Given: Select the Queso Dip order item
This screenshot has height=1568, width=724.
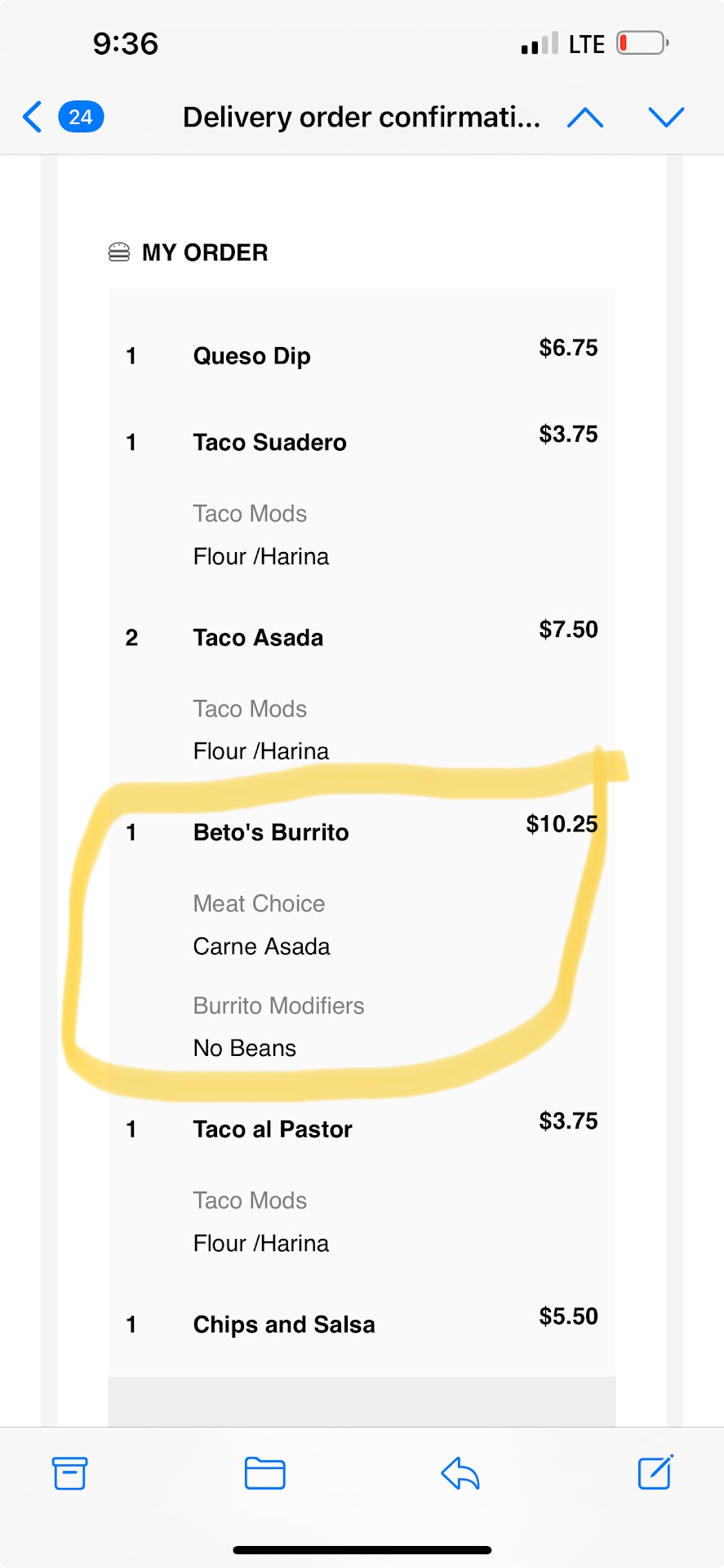Looking at the screenshot, I should tap(251, 356).
